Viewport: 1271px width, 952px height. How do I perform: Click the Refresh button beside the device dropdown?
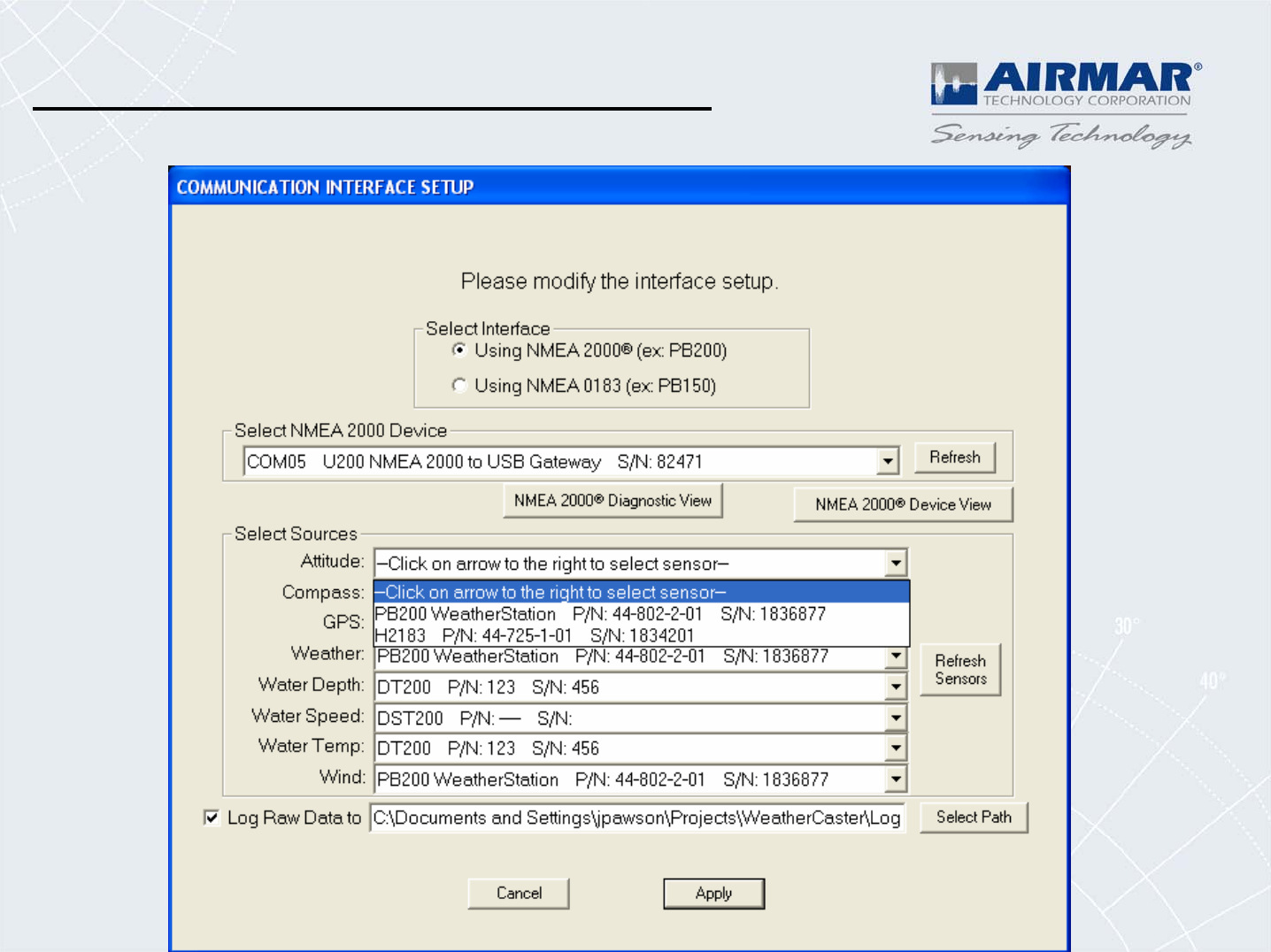click(x=955, y=457)
